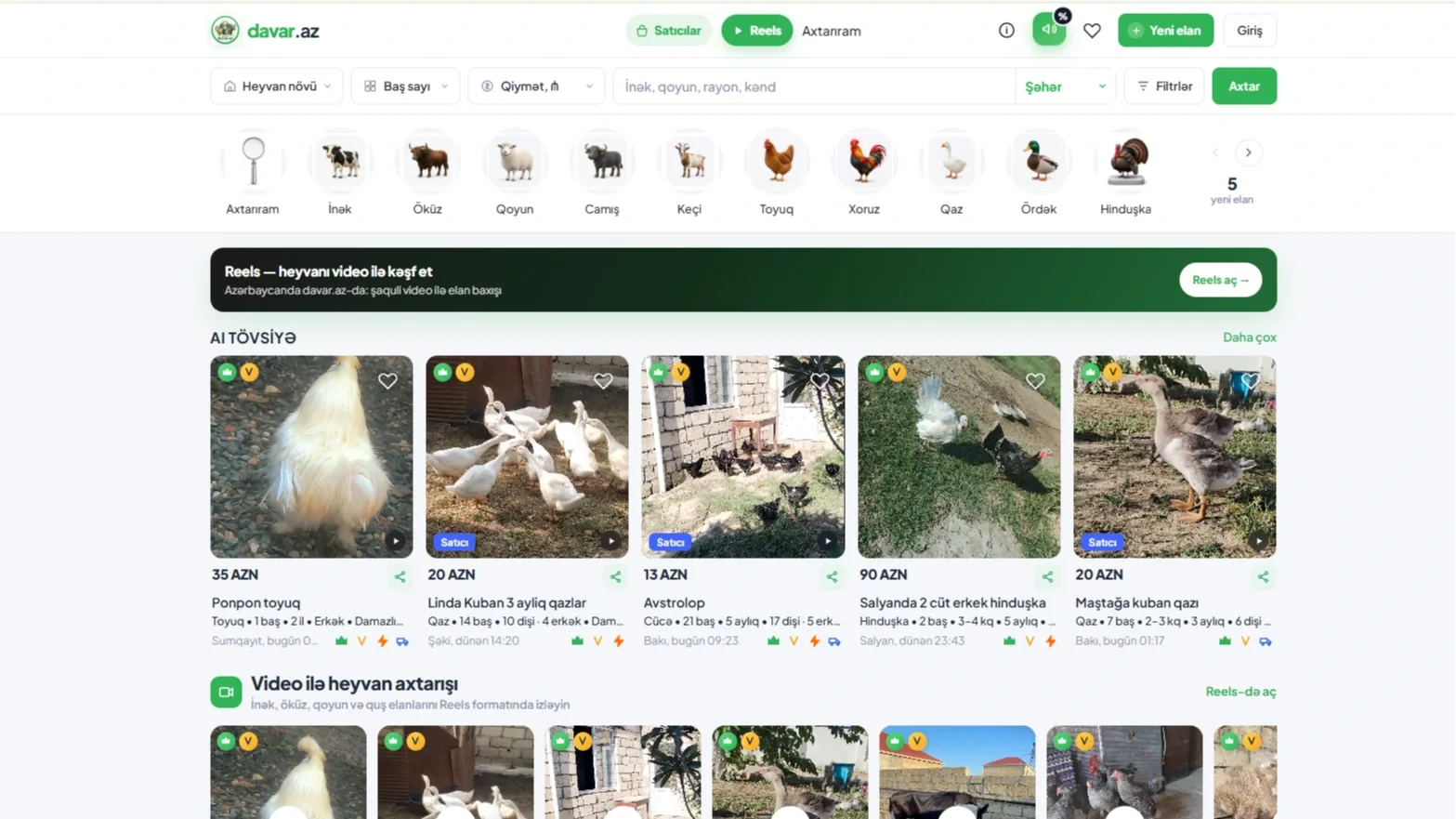The height and width of the screenshot is (819, 1456).
Task: Click the Axtarıram magnifier category icon
Action: [x=253, y=162]
